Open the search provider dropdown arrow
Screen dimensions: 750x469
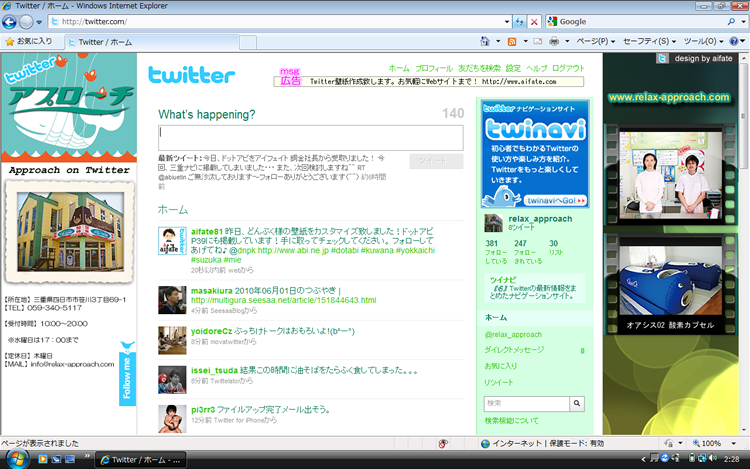pyautogui.click(x=743, y=22)
